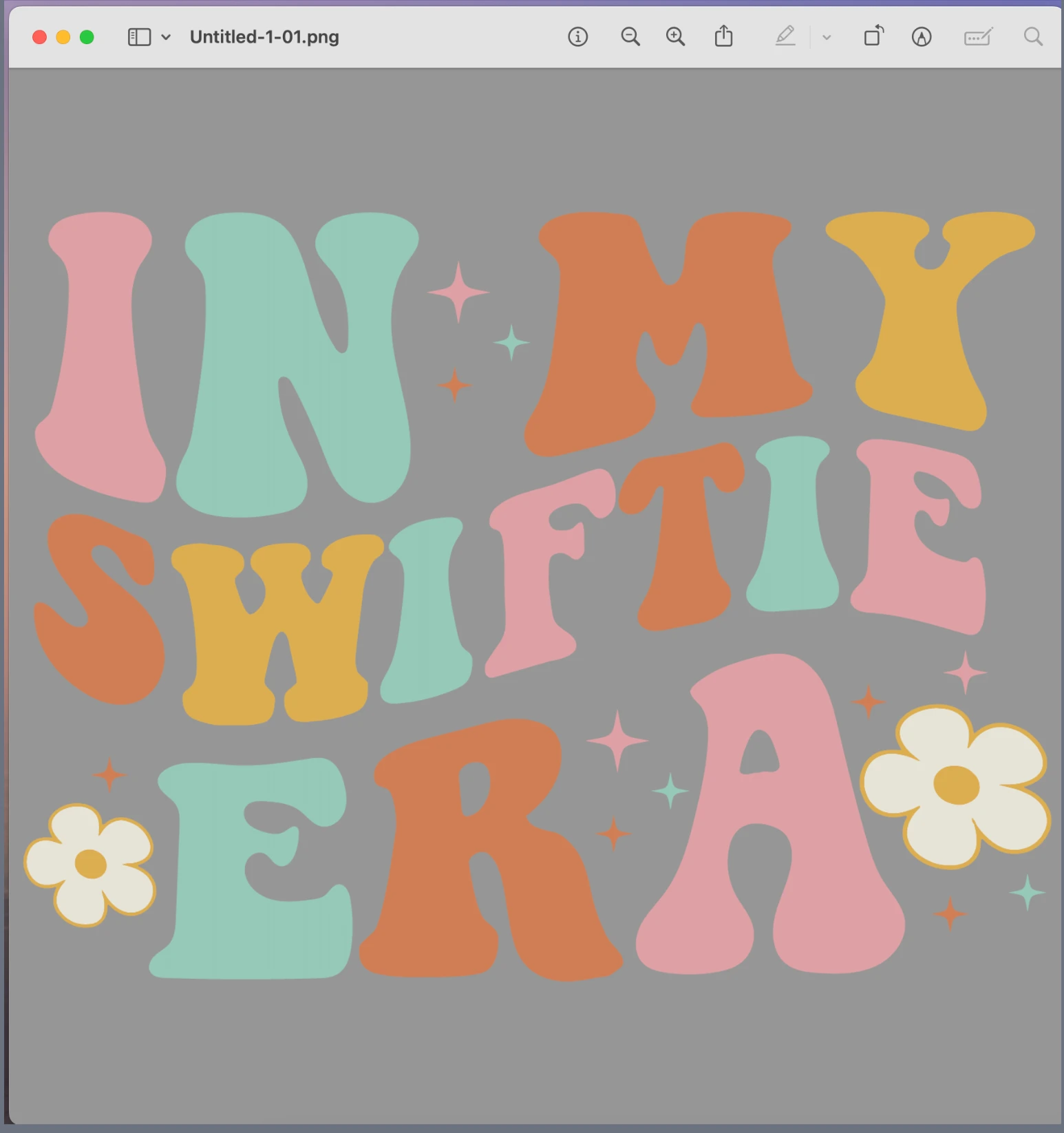Show the form filling toolbar
1064x1133 pixels.
click(977, 37)
